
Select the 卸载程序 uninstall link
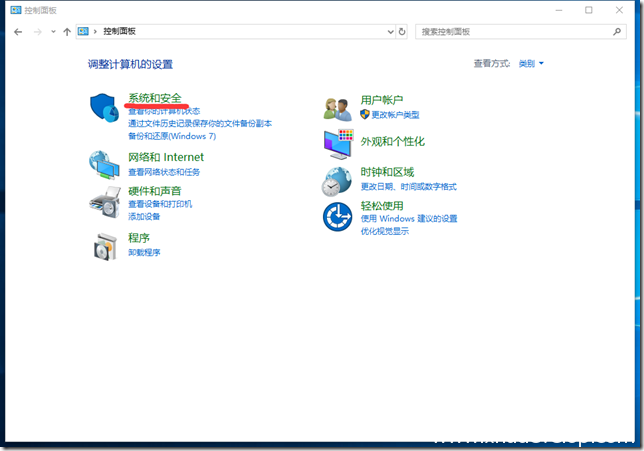click(144, 252)
